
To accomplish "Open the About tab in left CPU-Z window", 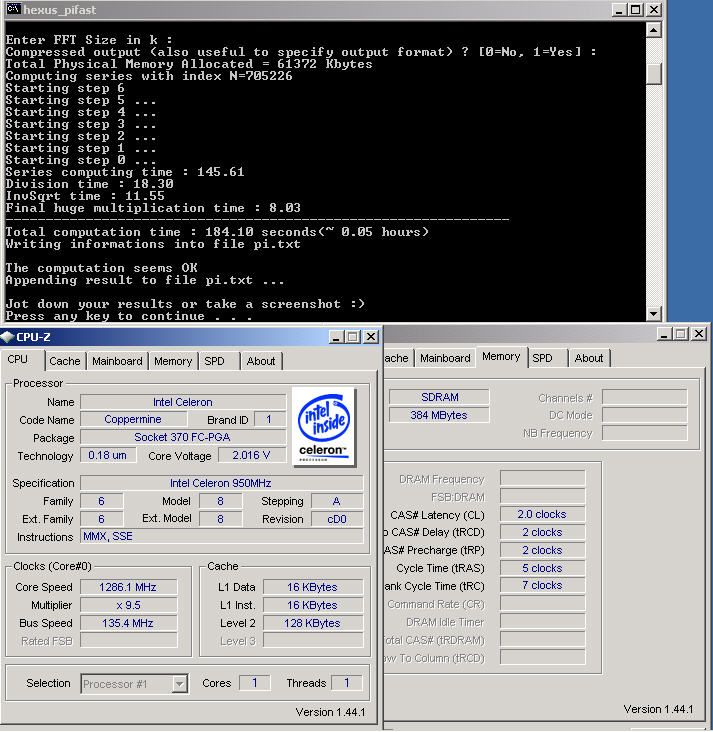I will pyautogui.click(x=261, y=361).
